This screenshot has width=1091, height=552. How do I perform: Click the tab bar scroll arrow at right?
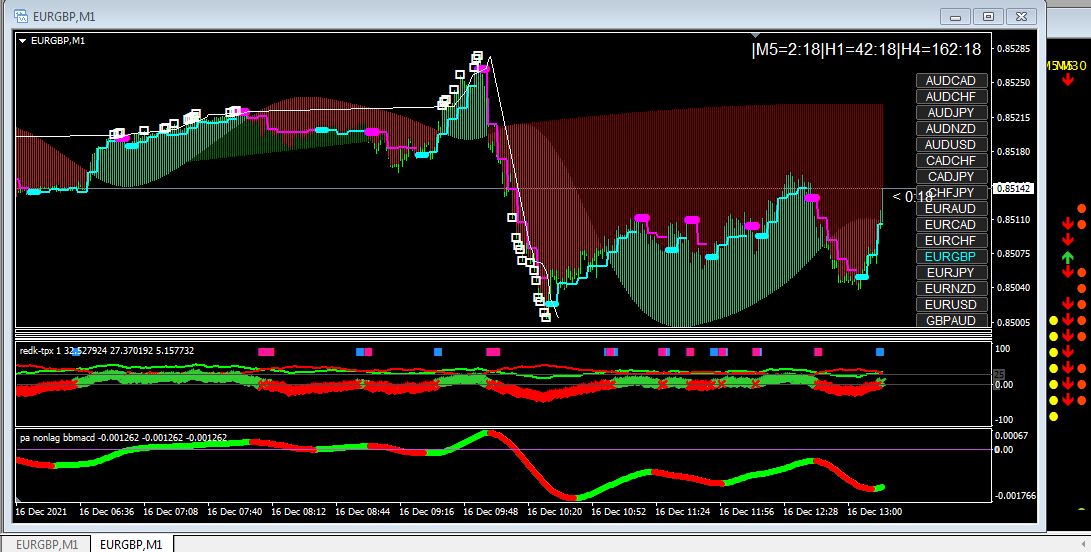point(1081,544)
